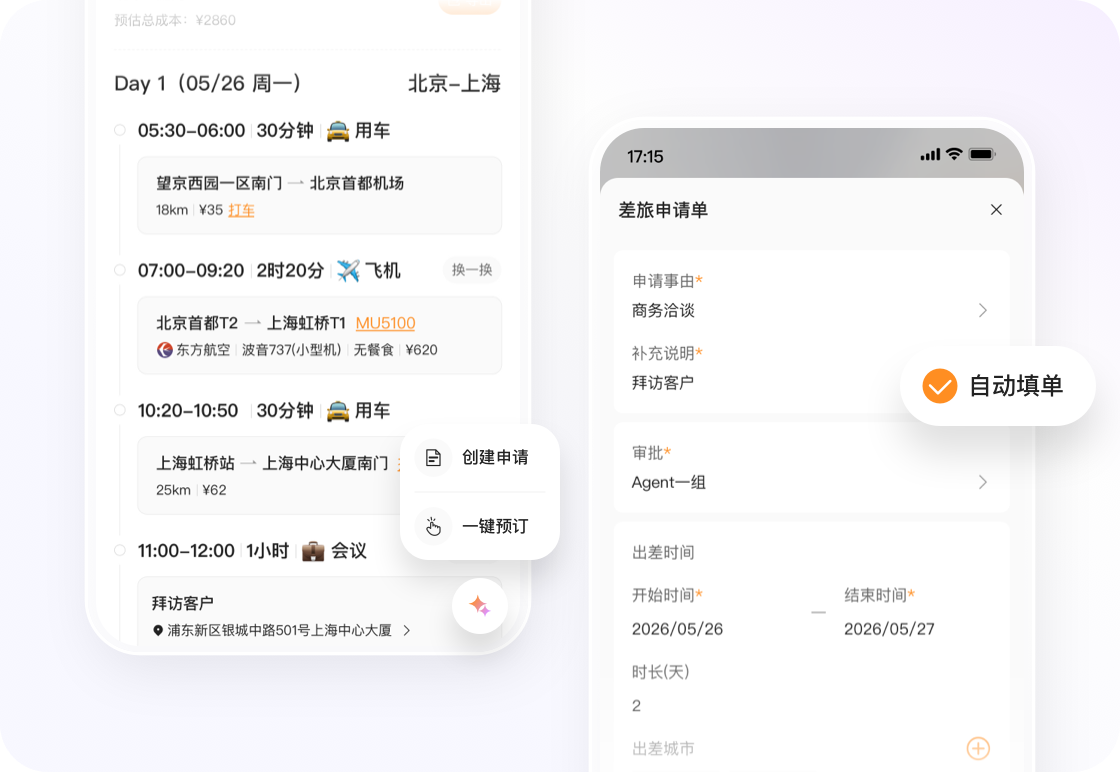1120x772 pixels.
Task: Click the 无餐食 meal info text
Action: click(374, 350)
